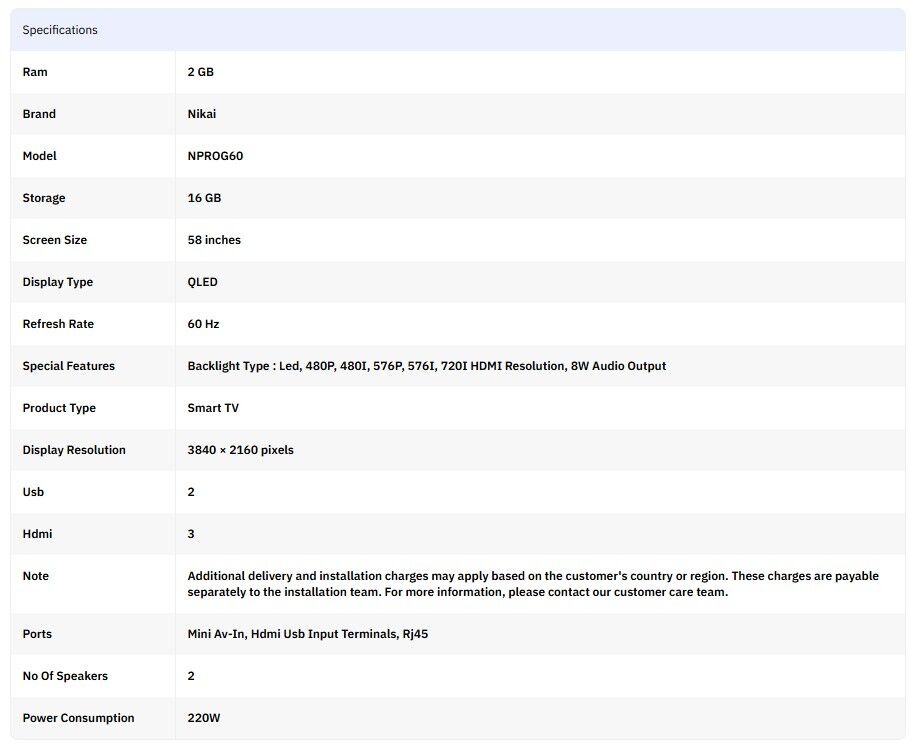
Task: Click the No Of Speakers label
Action: coord(65,676)
